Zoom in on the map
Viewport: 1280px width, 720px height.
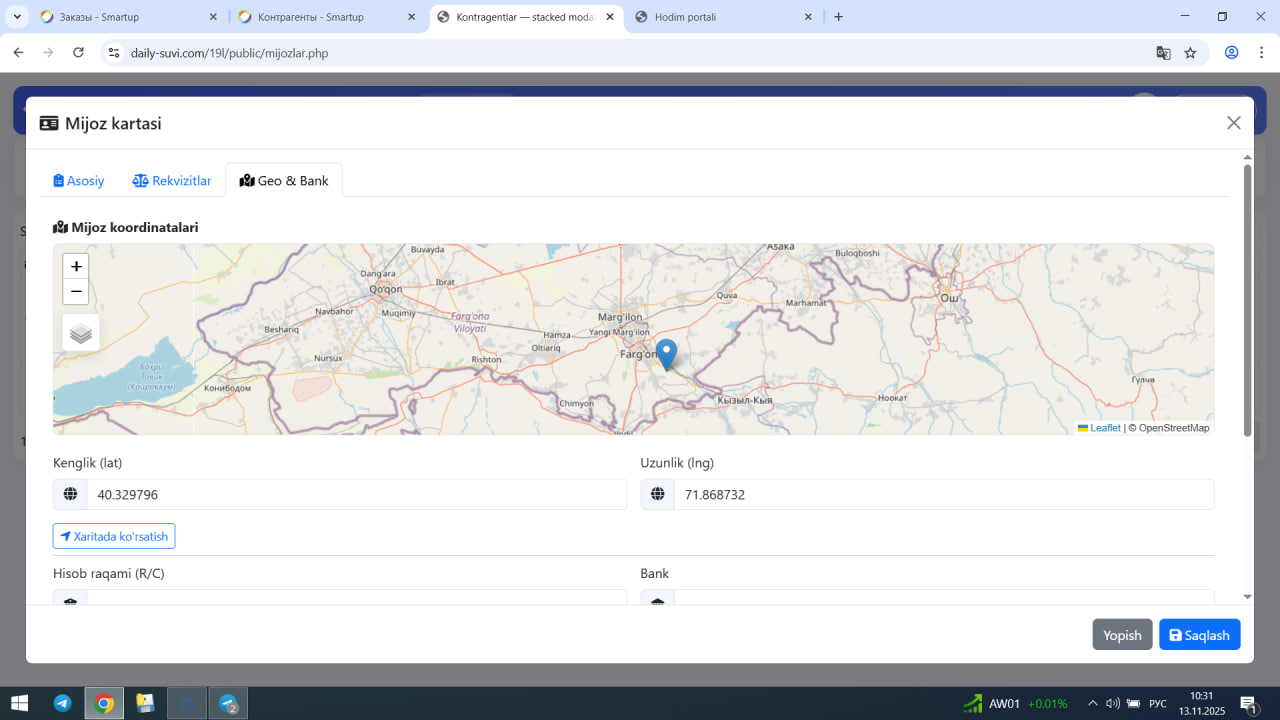[76, 267]
